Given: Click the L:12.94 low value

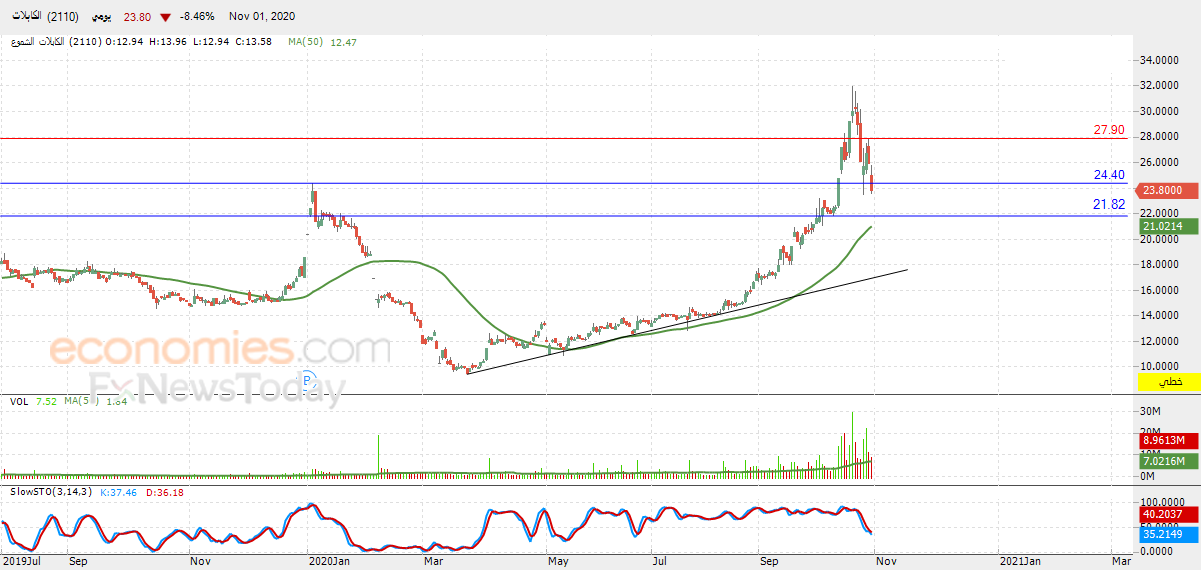Looking at the screenshot, I should click(212, 42).
